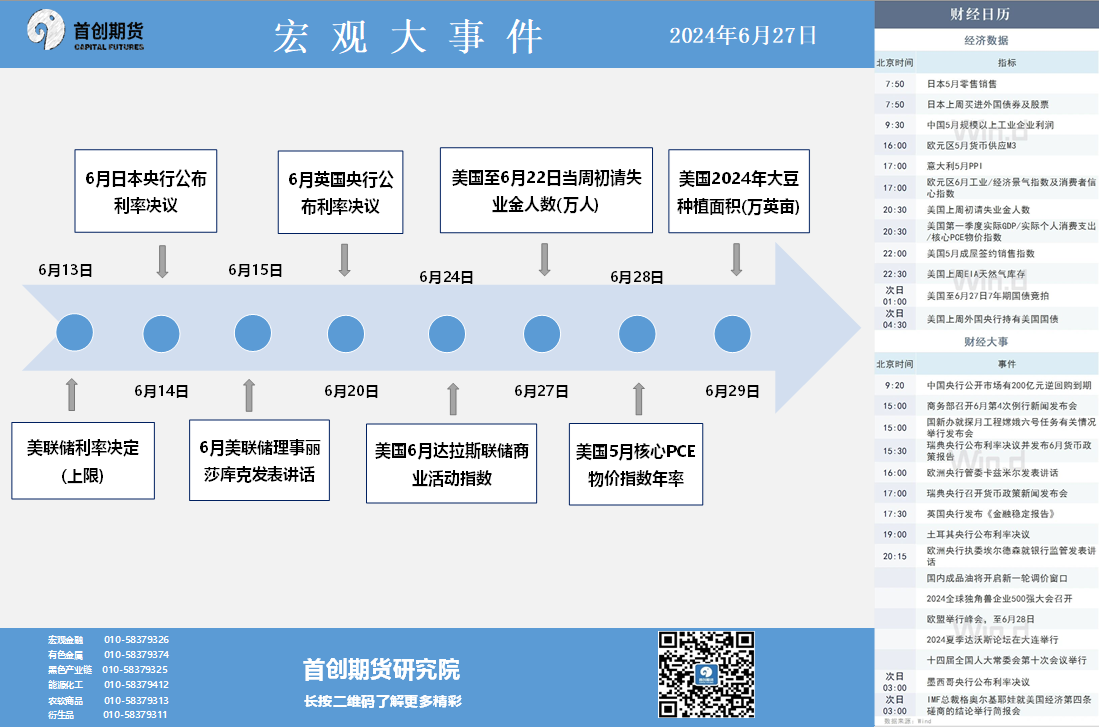Click the row 日本上周买进外国债券及股票
The height and width of the screenshot is (727, 1099).
coord(986,104)
